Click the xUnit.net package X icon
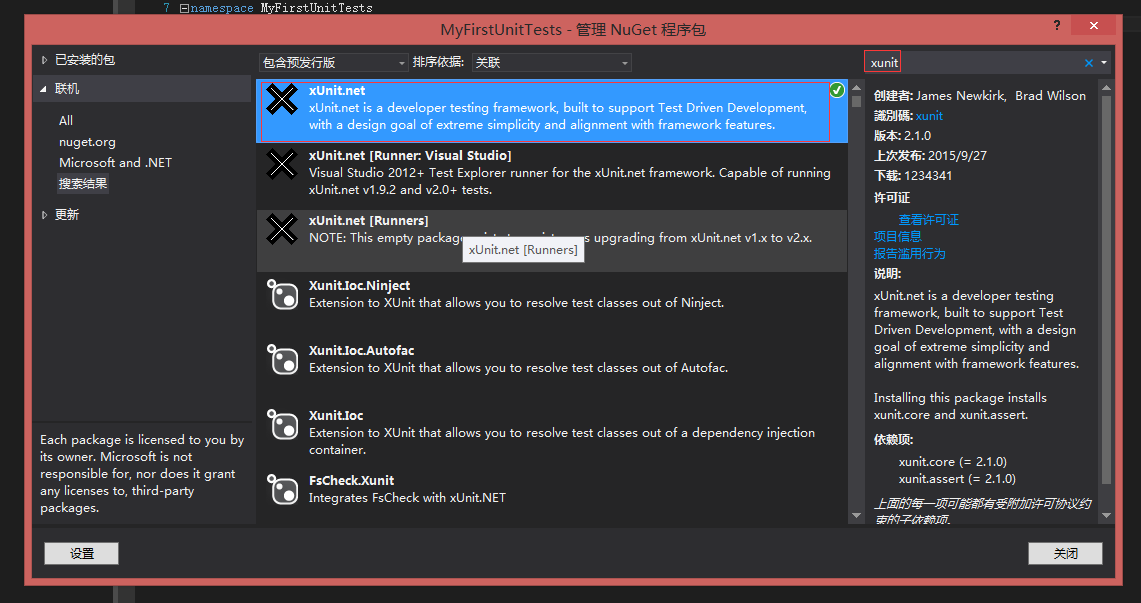The image size is (1141, 603). tap(282, 99)
